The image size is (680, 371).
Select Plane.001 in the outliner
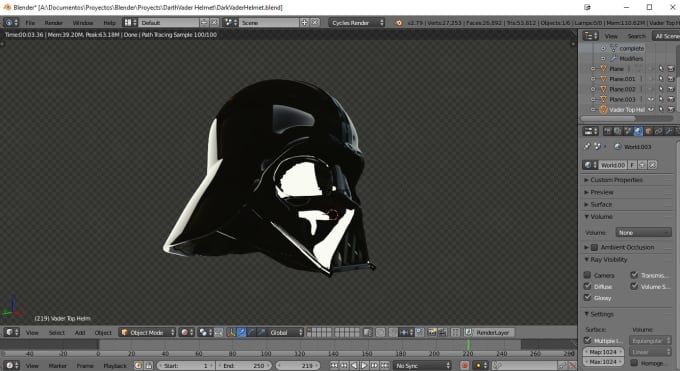click(x=622, y=79)
